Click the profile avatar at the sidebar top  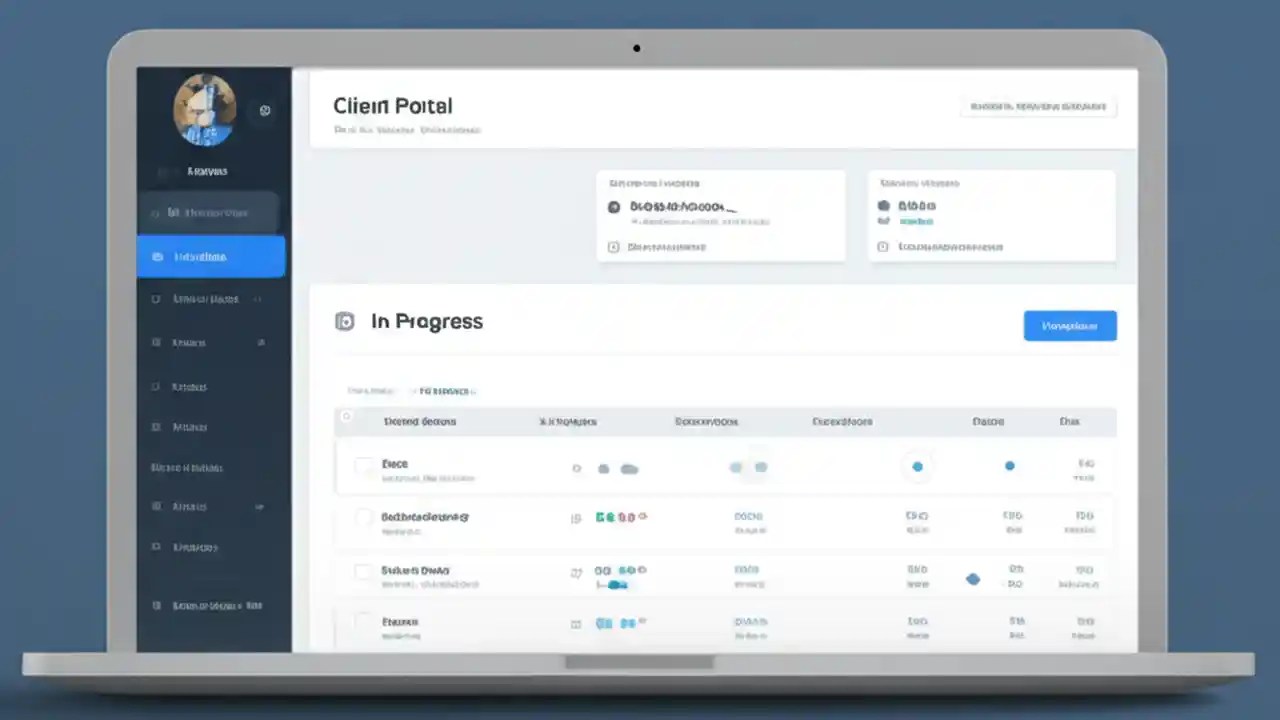click(205, 110)
